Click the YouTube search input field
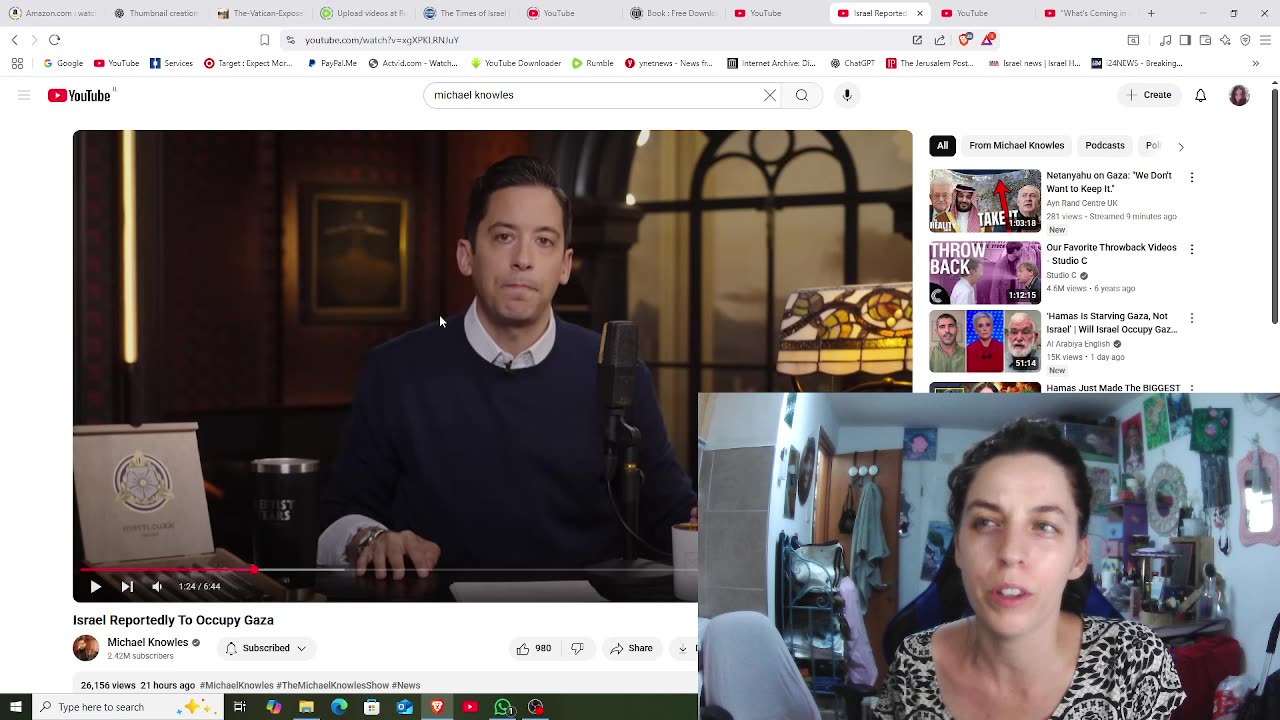Viewport: 1280px width, 720px height. (595, 95)
